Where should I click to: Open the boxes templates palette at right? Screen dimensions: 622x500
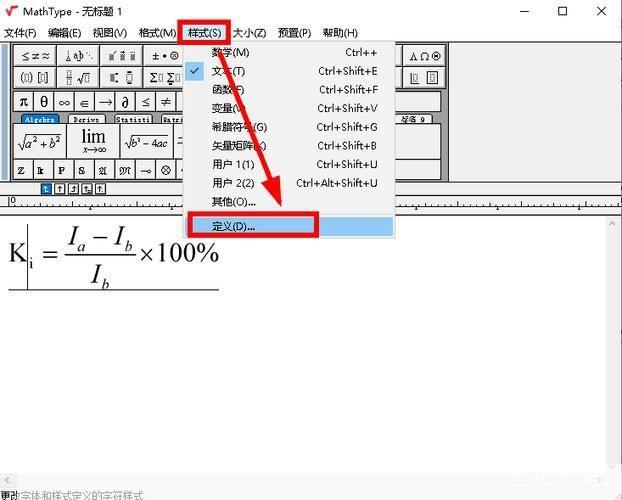pyautogui.click(x=424, y=77)
